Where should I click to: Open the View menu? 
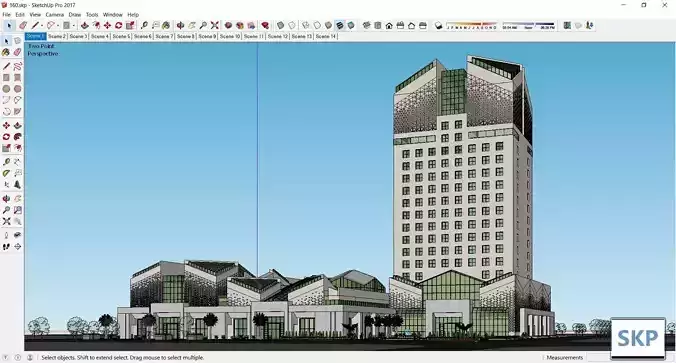(35, 15)
